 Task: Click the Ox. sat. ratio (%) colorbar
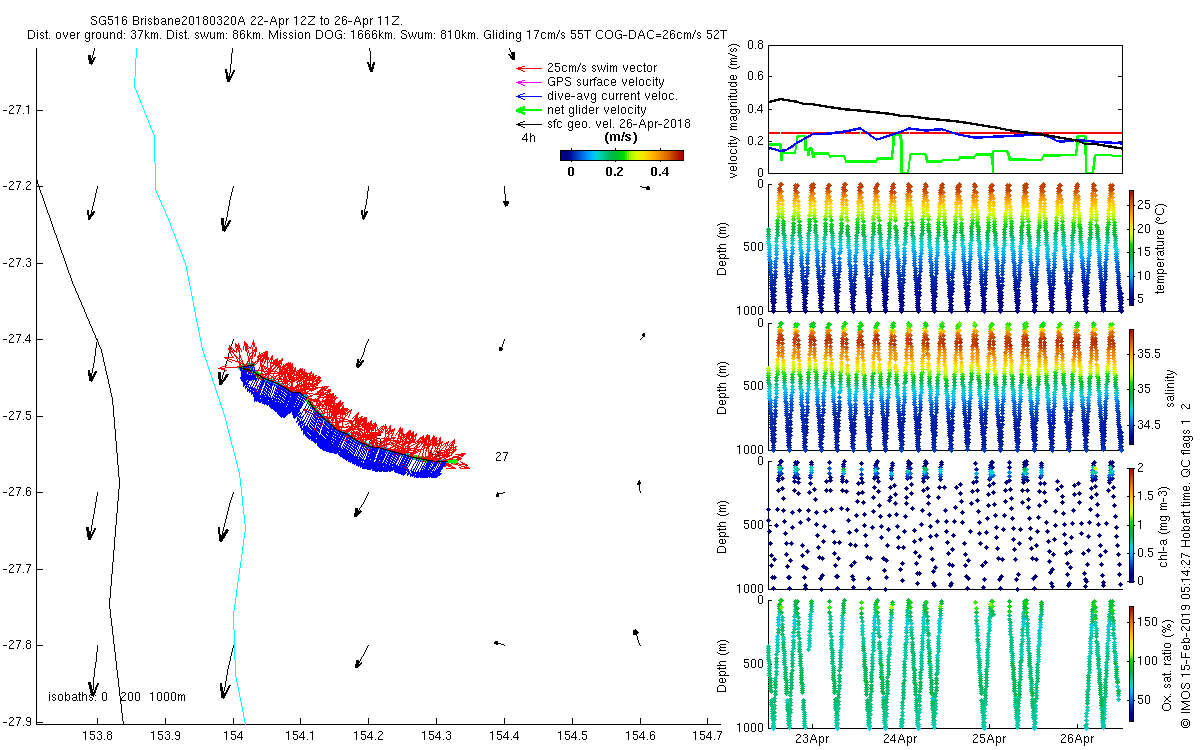click(x=1132, y=661)
